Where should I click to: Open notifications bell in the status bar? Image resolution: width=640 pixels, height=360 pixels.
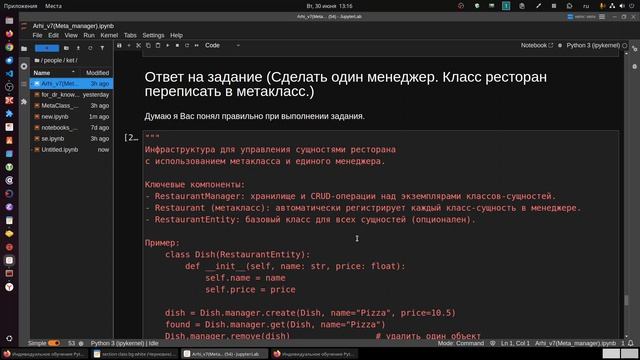(x=631, y=343)
